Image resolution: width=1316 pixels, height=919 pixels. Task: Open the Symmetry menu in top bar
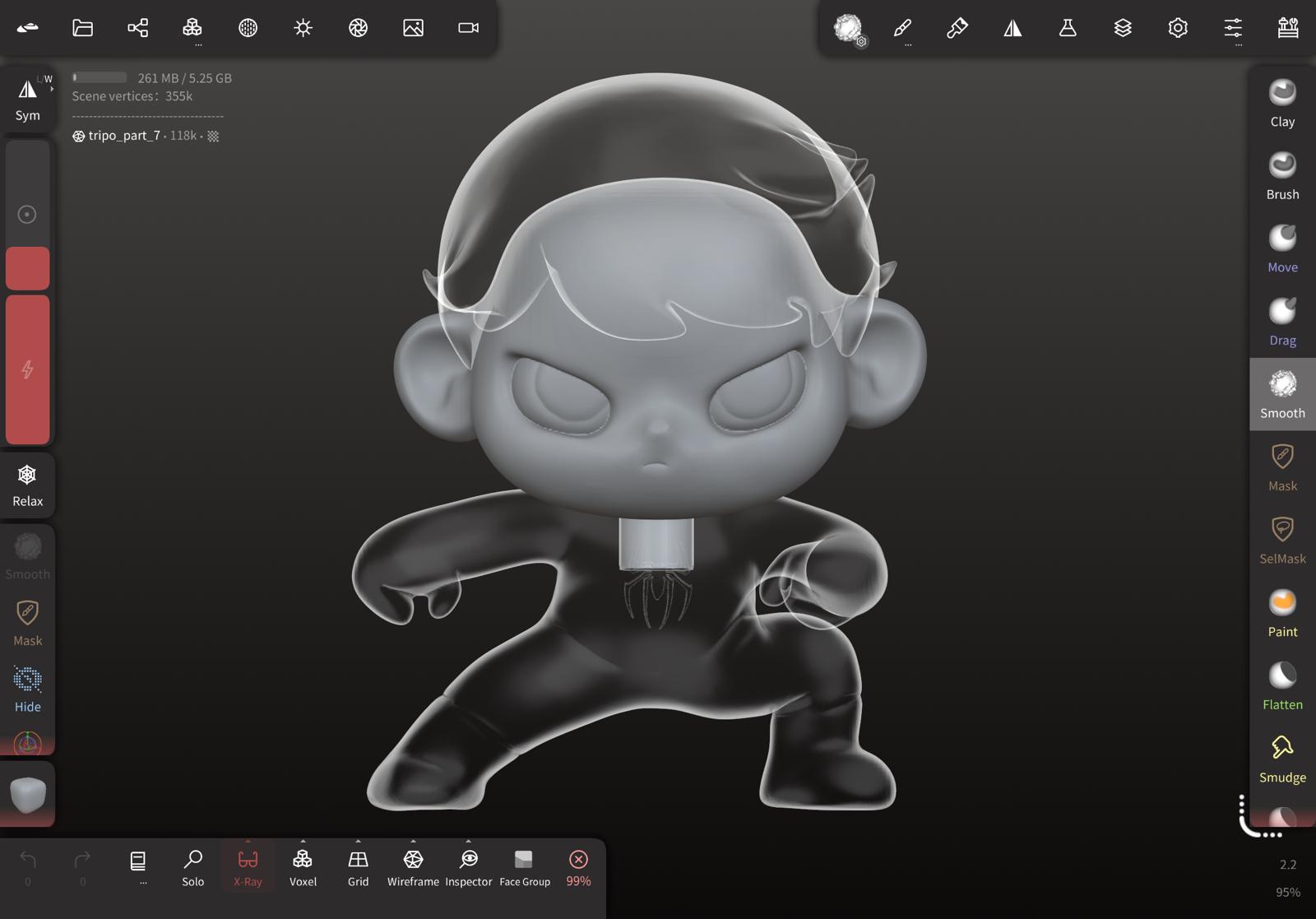(1012, 28)
